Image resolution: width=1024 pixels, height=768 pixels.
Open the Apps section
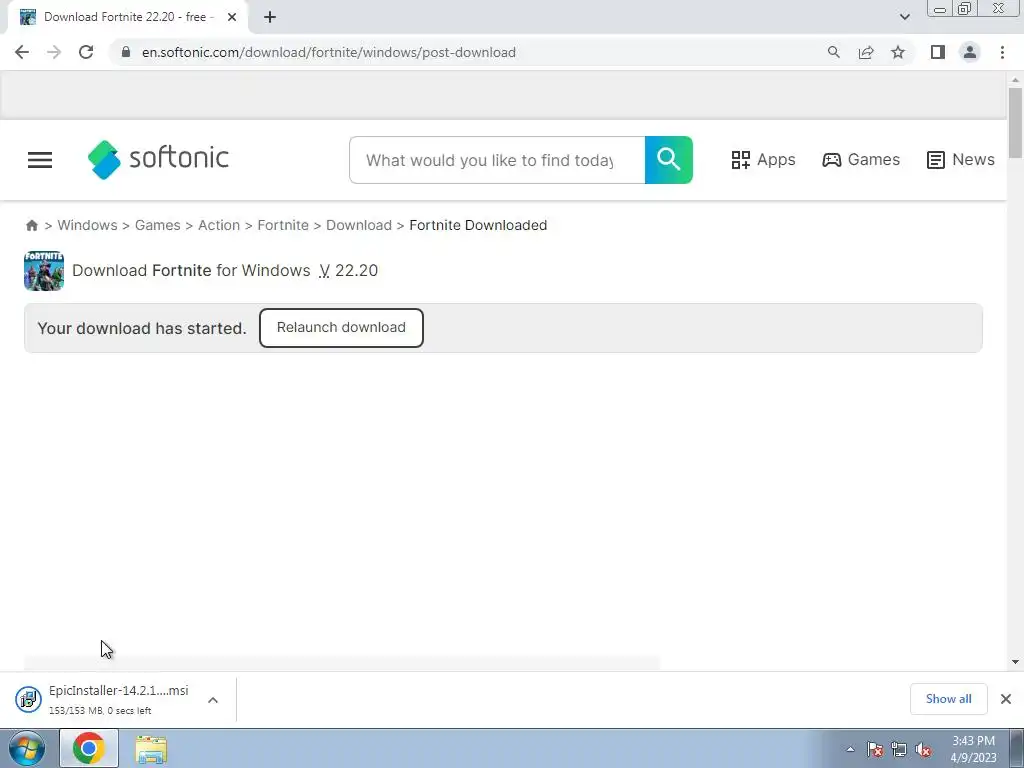pyautogui.click(x=763, y=160)
